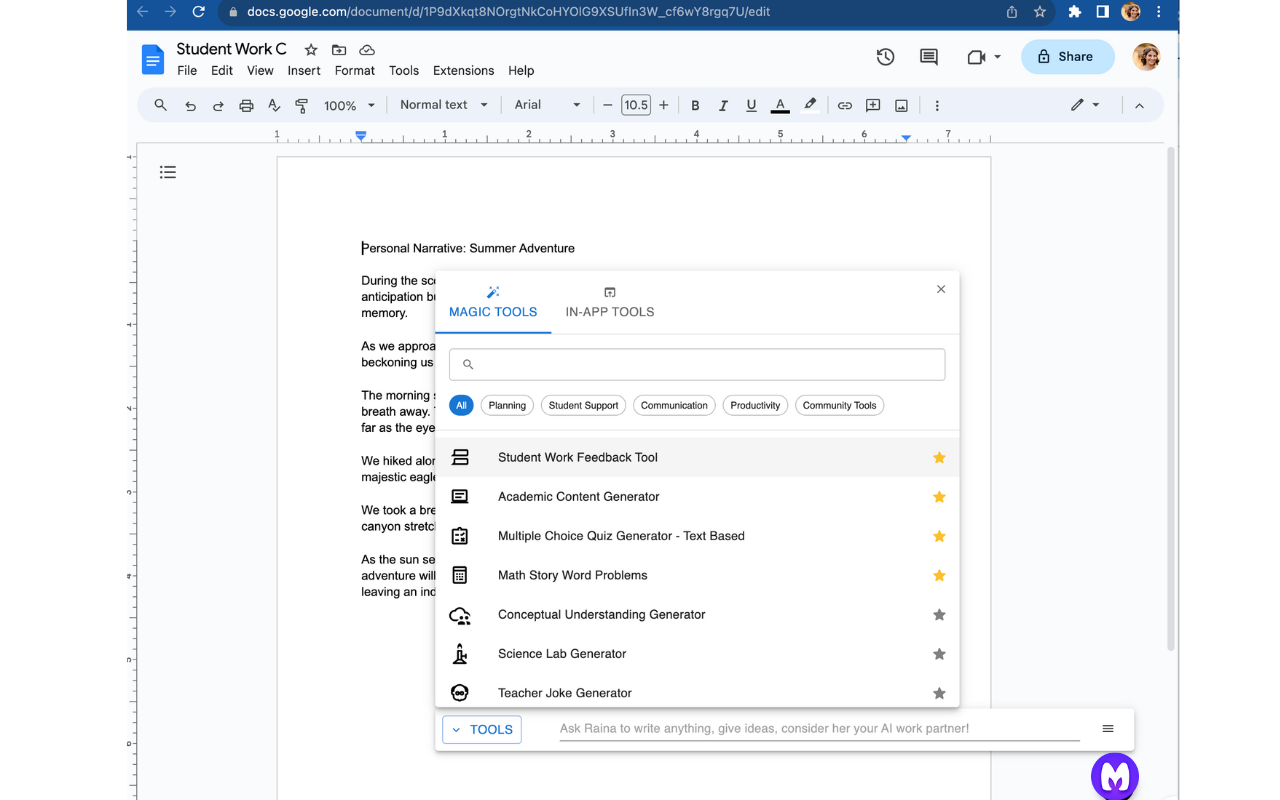The image size is (1280, 800).
Task: Open the editing mode pencil dropdown
Action: coord(1085,105)
